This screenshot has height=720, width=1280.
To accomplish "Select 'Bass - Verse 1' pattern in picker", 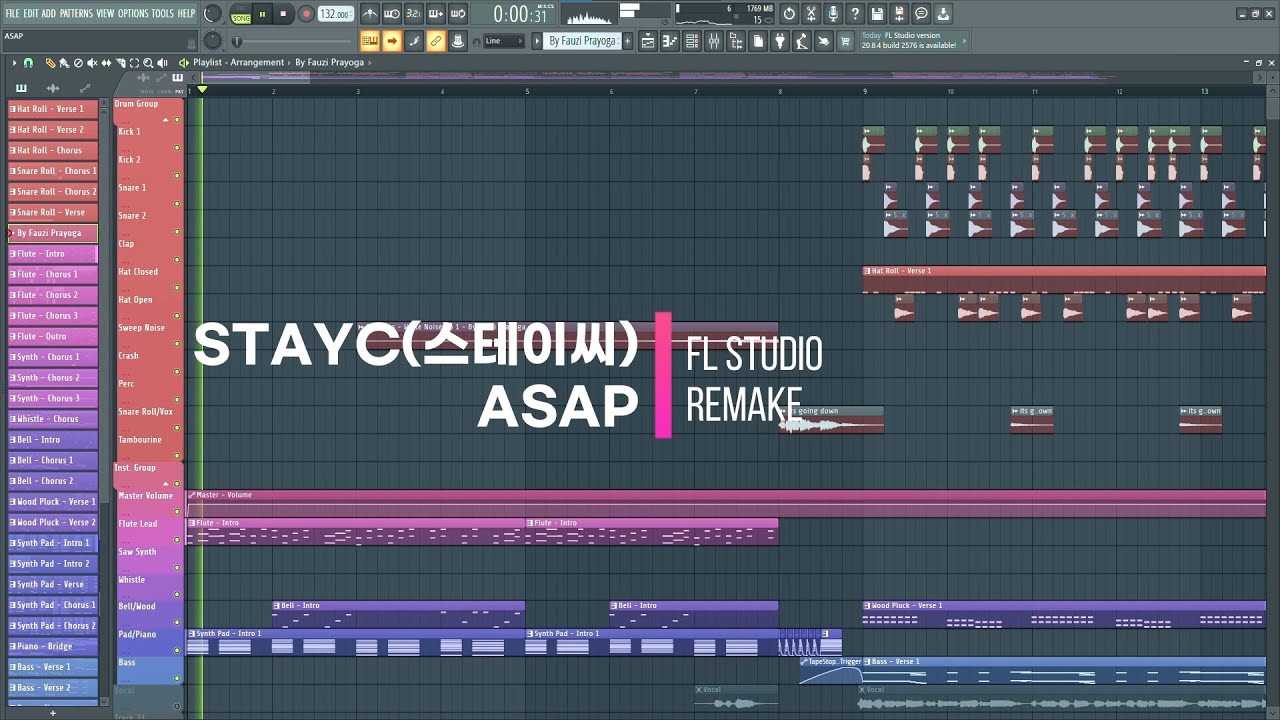I will tap(53, 667).
